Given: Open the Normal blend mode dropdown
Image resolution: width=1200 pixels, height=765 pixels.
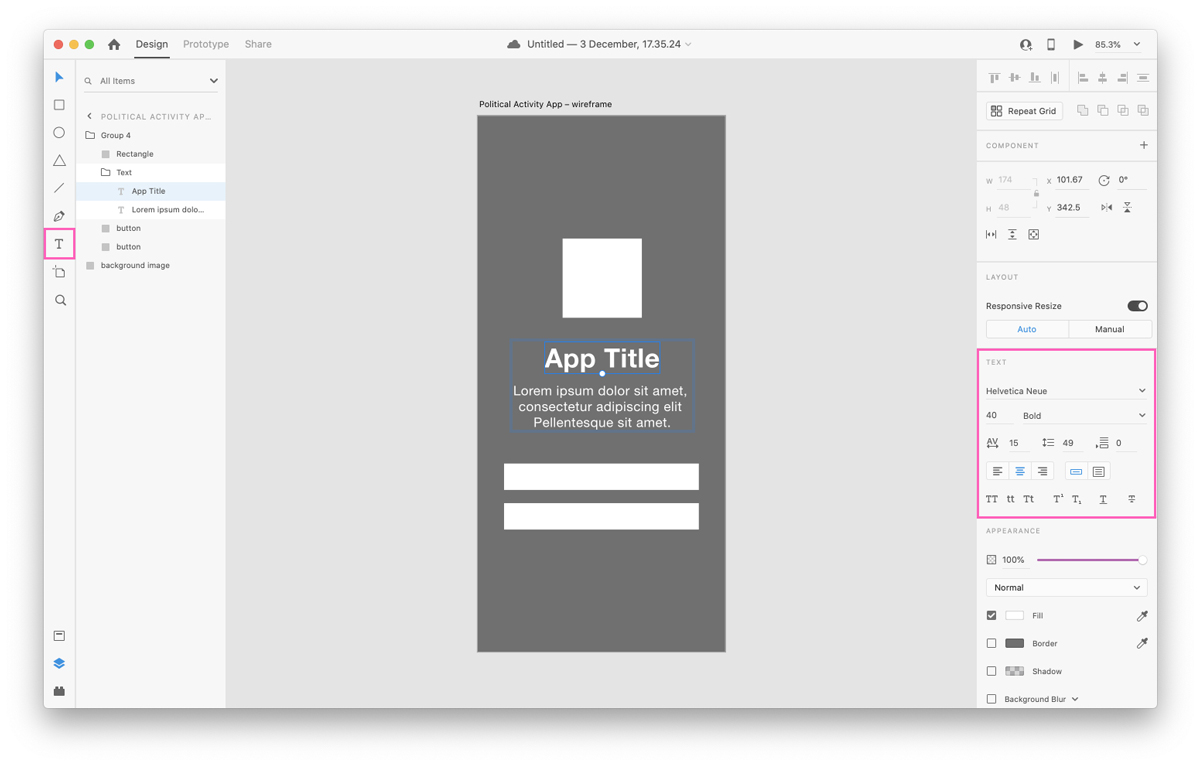Looking at the screenshot, I should click(x=1066, y=588).
